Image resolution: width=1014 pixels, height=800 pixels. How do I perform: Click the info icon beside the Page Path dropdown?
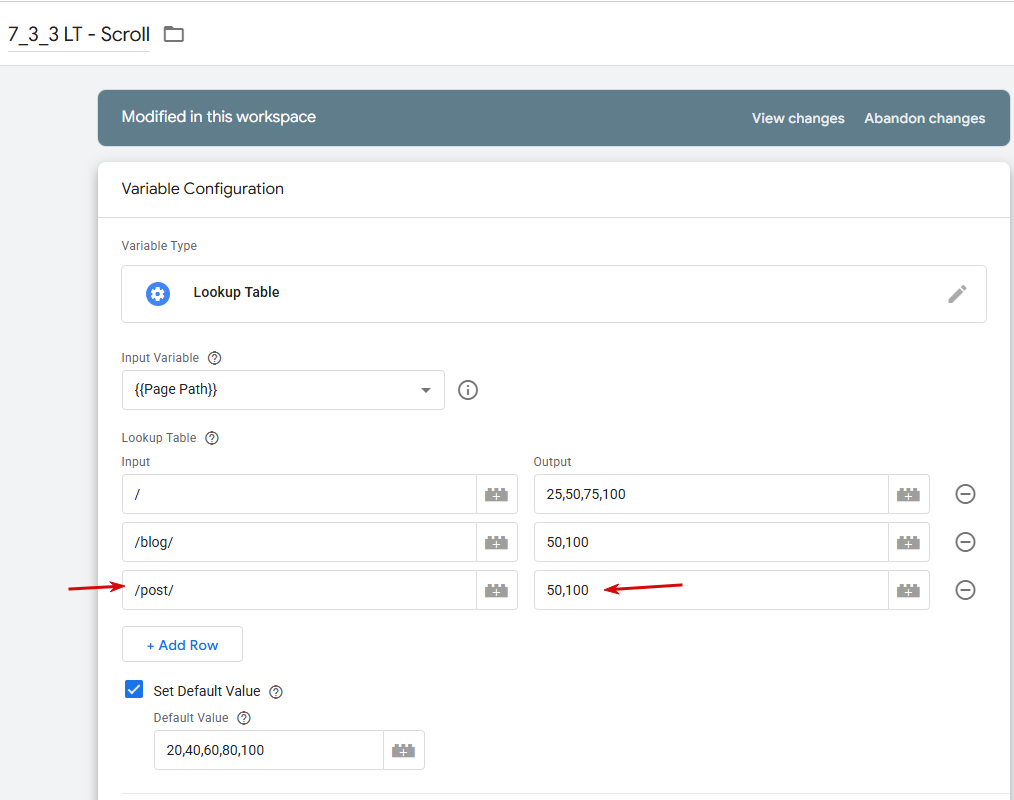tap(468, 390)
